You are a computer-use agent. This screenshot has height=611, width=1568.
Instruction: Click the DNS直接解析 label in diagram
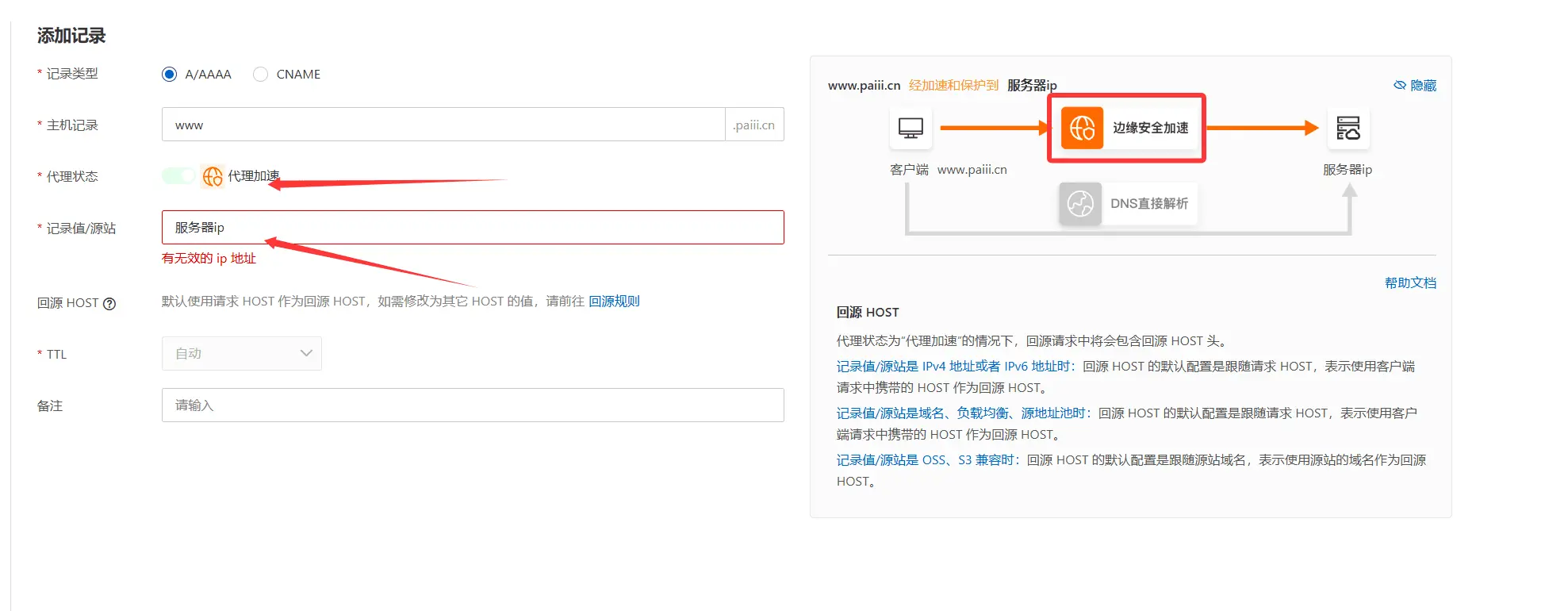[1148, 204]
